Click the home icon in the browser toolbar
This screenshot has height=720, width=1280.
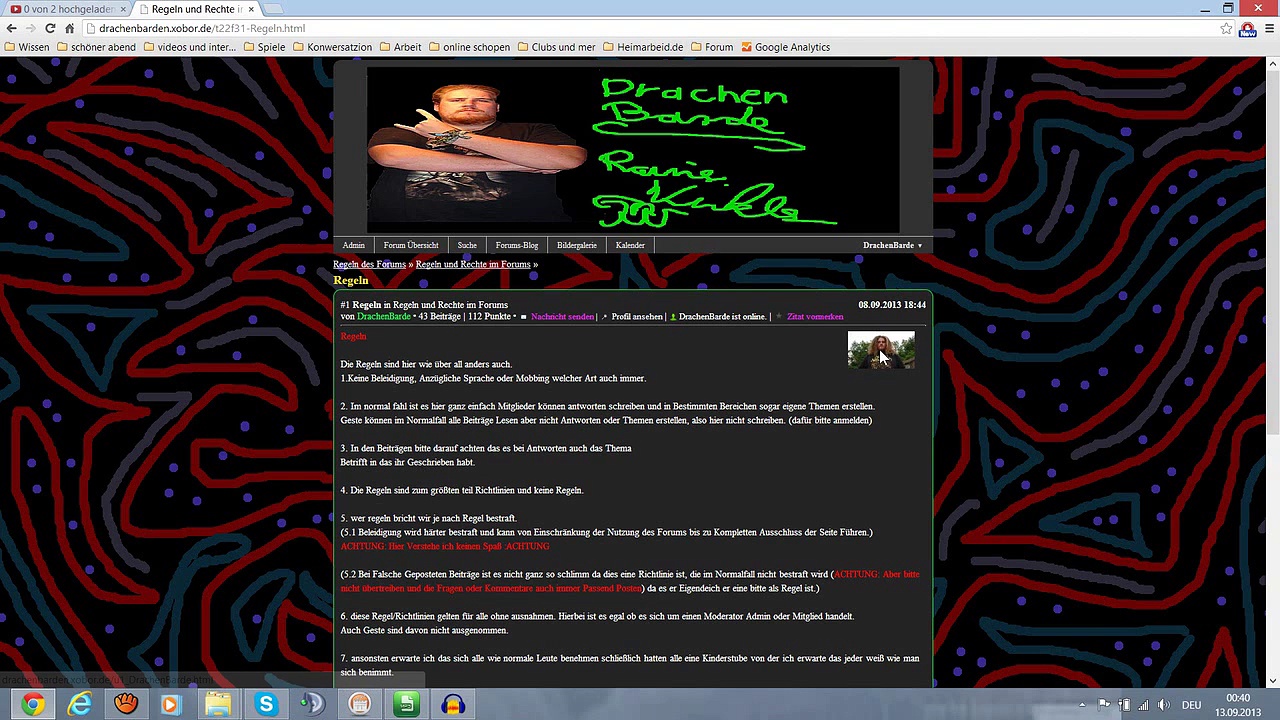click(x=69, y=28)
